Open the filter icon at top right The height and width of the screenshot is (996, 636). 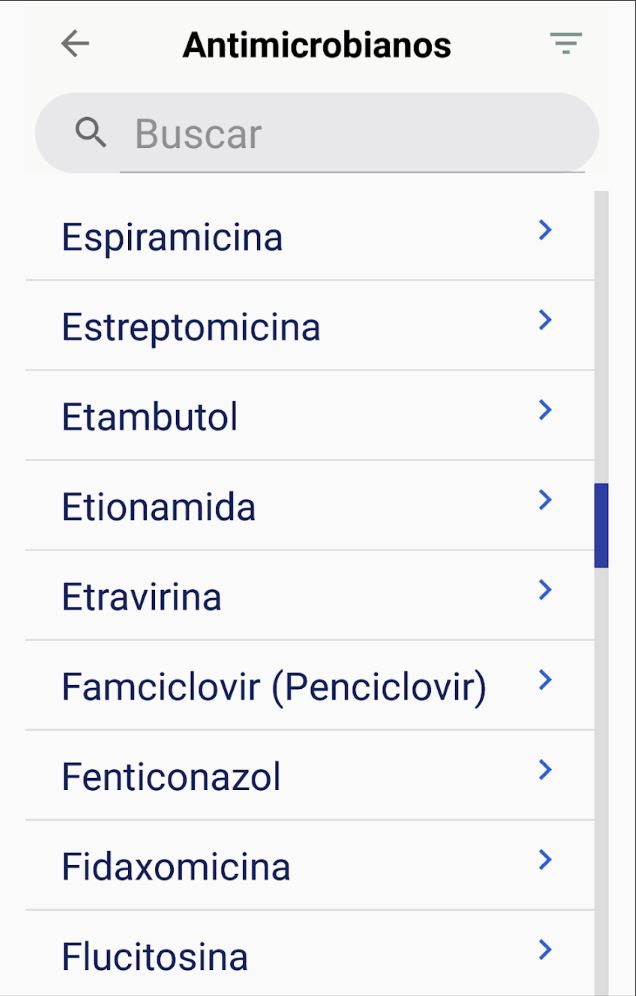point(566,43)
